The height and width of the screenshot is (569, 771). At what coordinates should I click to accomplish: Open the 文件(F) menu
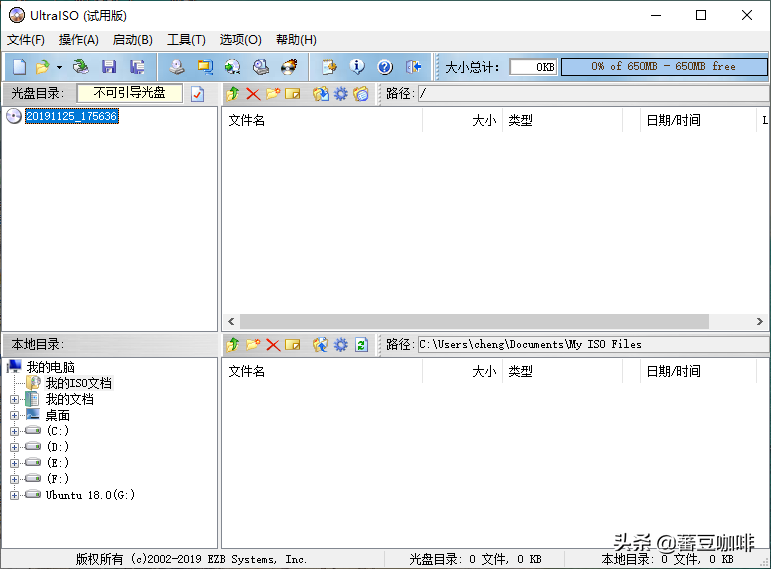[26, 40]
